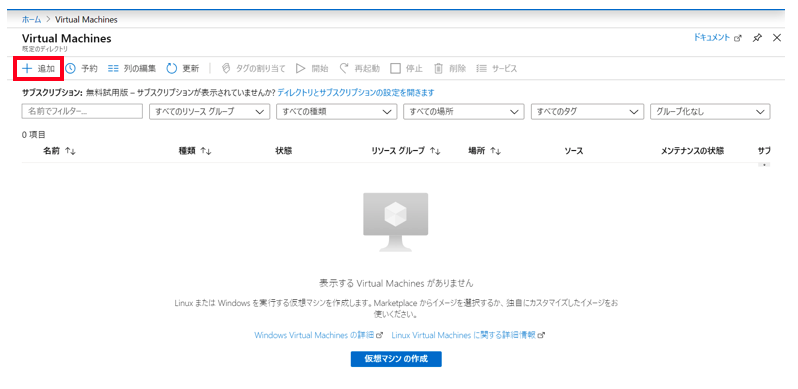Click the 追加 (Add) plus button

[x=38, y=69]
